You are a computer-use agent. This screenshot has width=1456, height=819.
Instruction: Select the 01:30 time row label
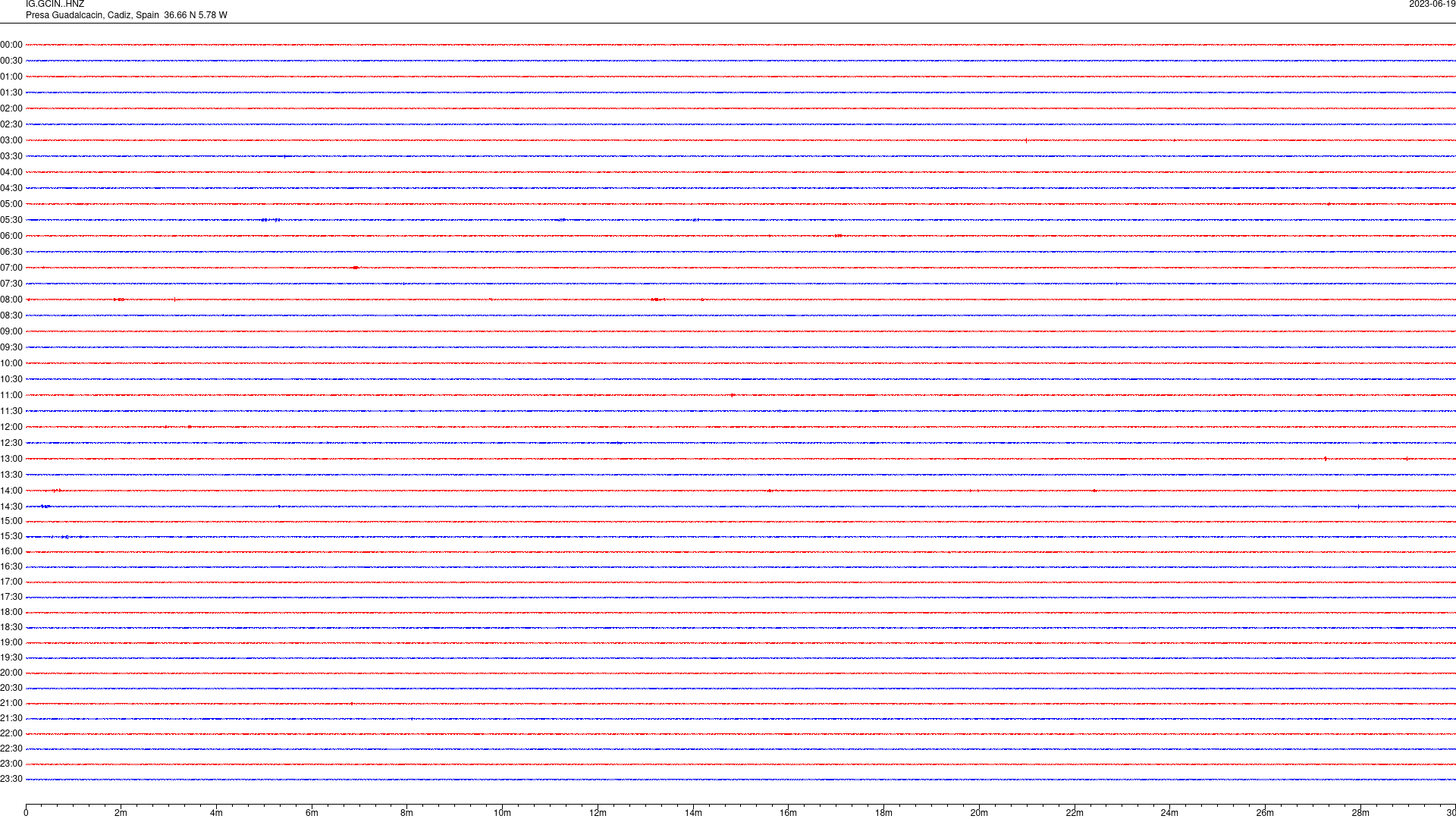click(x=11, y=93)
